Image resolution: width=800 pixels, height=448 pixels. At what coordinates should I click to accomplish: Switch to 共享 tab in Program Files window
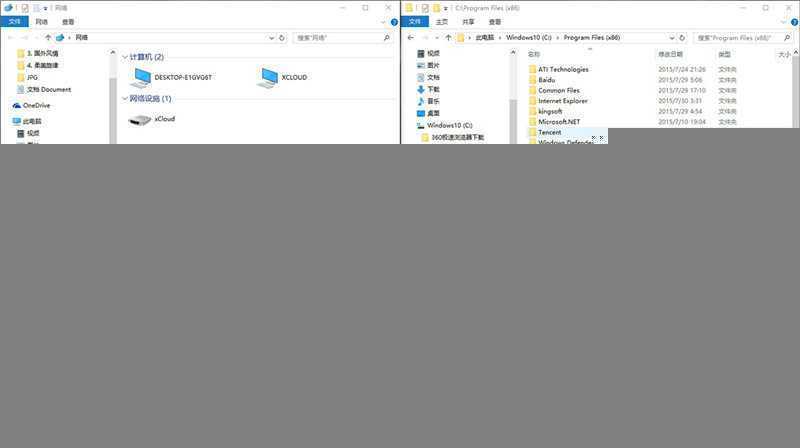click(468, 22)
